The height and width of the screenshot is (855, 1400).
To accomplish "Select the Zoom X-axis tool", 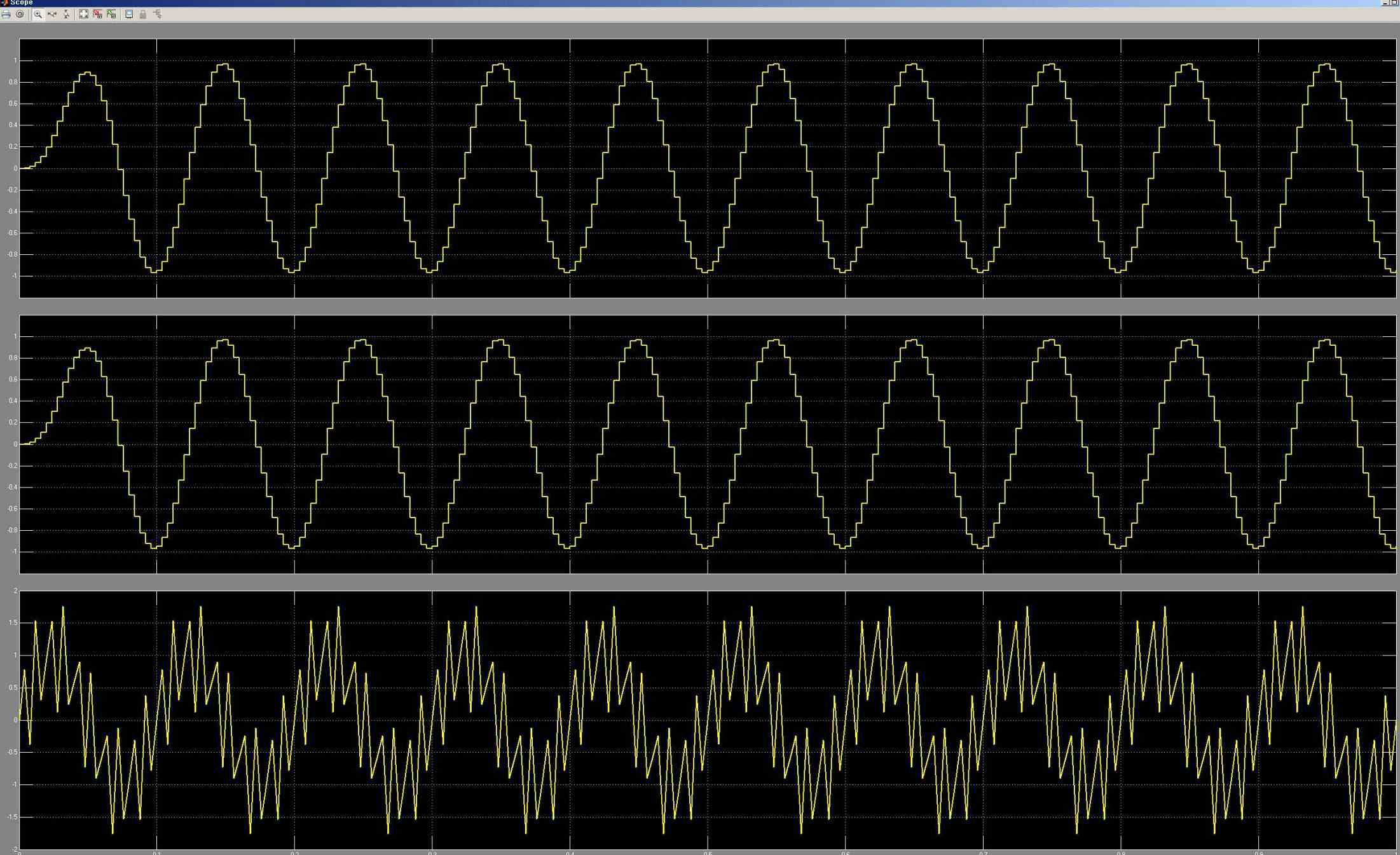I will point(52,14).
